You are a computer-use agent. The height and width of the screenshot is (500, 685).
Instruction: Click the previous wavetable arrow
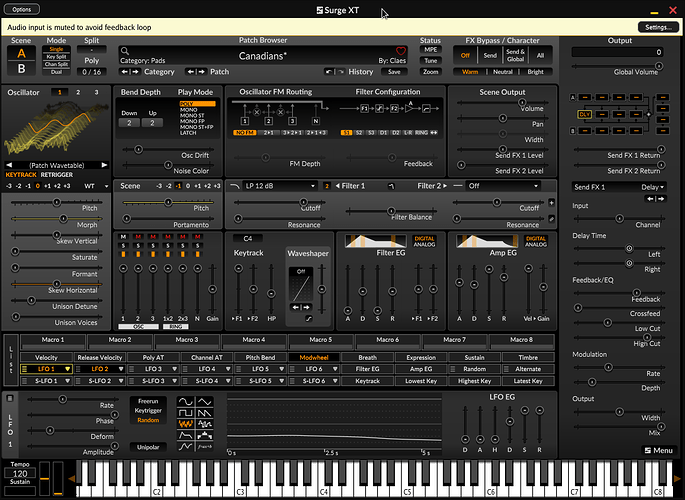[x=9, y=165]
